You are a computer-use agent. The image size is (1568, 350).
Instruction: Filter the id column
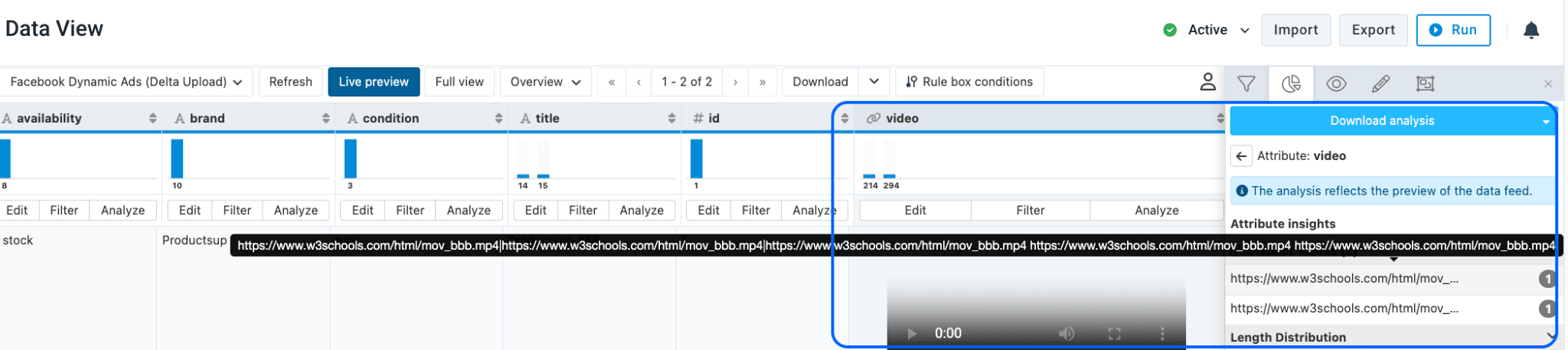[x=756, y=211]
